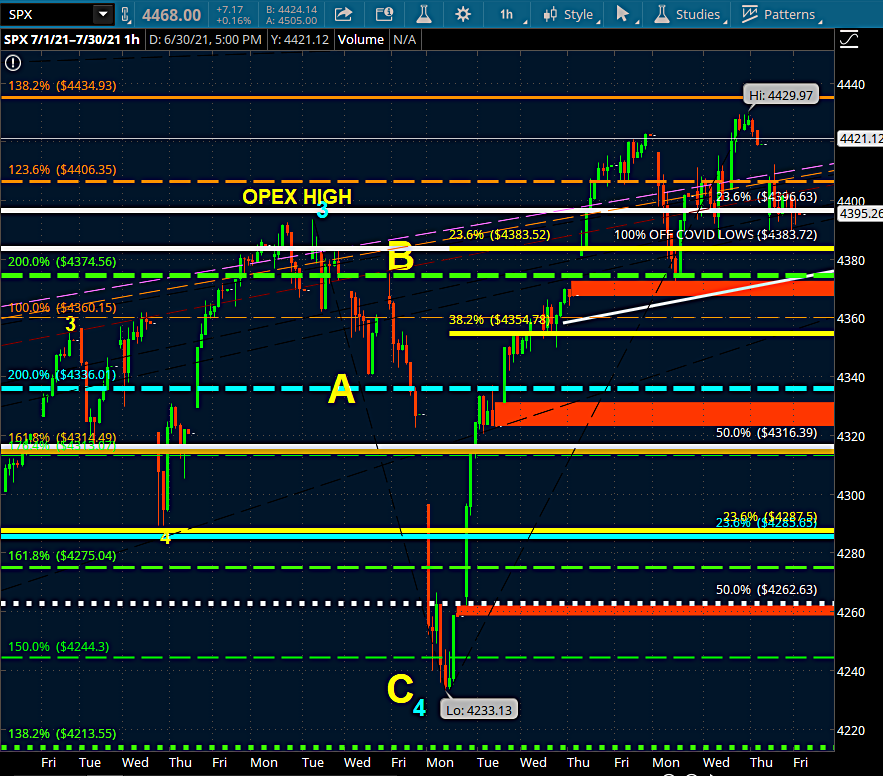This screenshot has width=883, height=776.
Task: Open the Patterns dropdown
Action: [x=780, y=14]
